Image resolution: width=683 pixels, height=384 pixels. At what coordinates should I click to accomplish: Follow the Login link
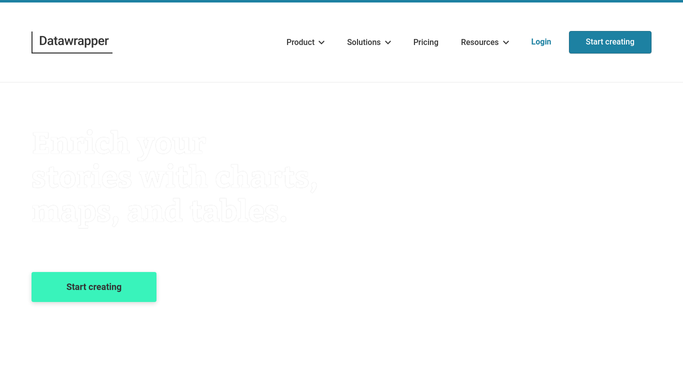tap(541, 42)
